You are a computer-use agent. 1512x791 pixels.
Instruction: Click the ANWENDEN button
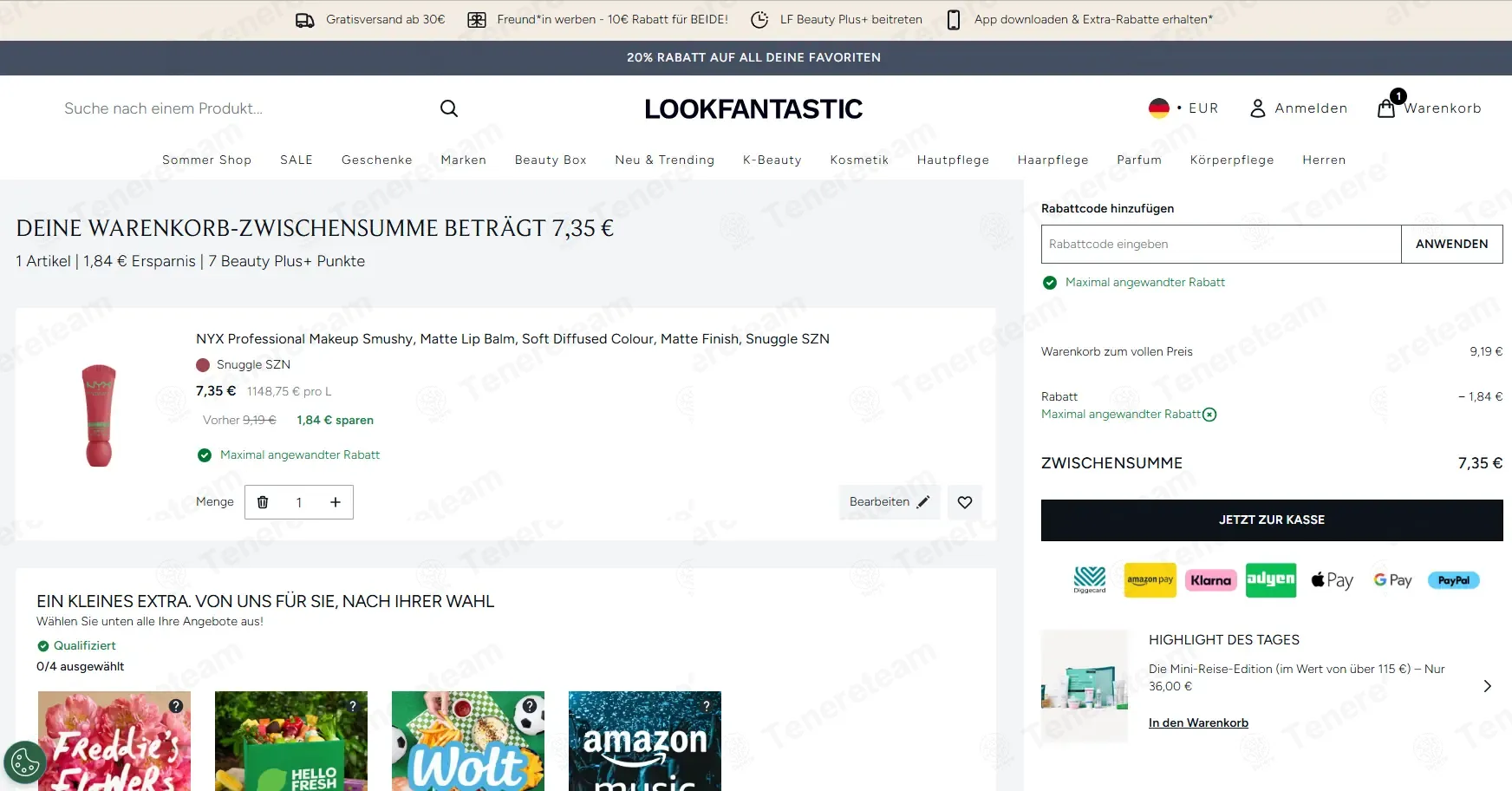(x=1452, y=244)
